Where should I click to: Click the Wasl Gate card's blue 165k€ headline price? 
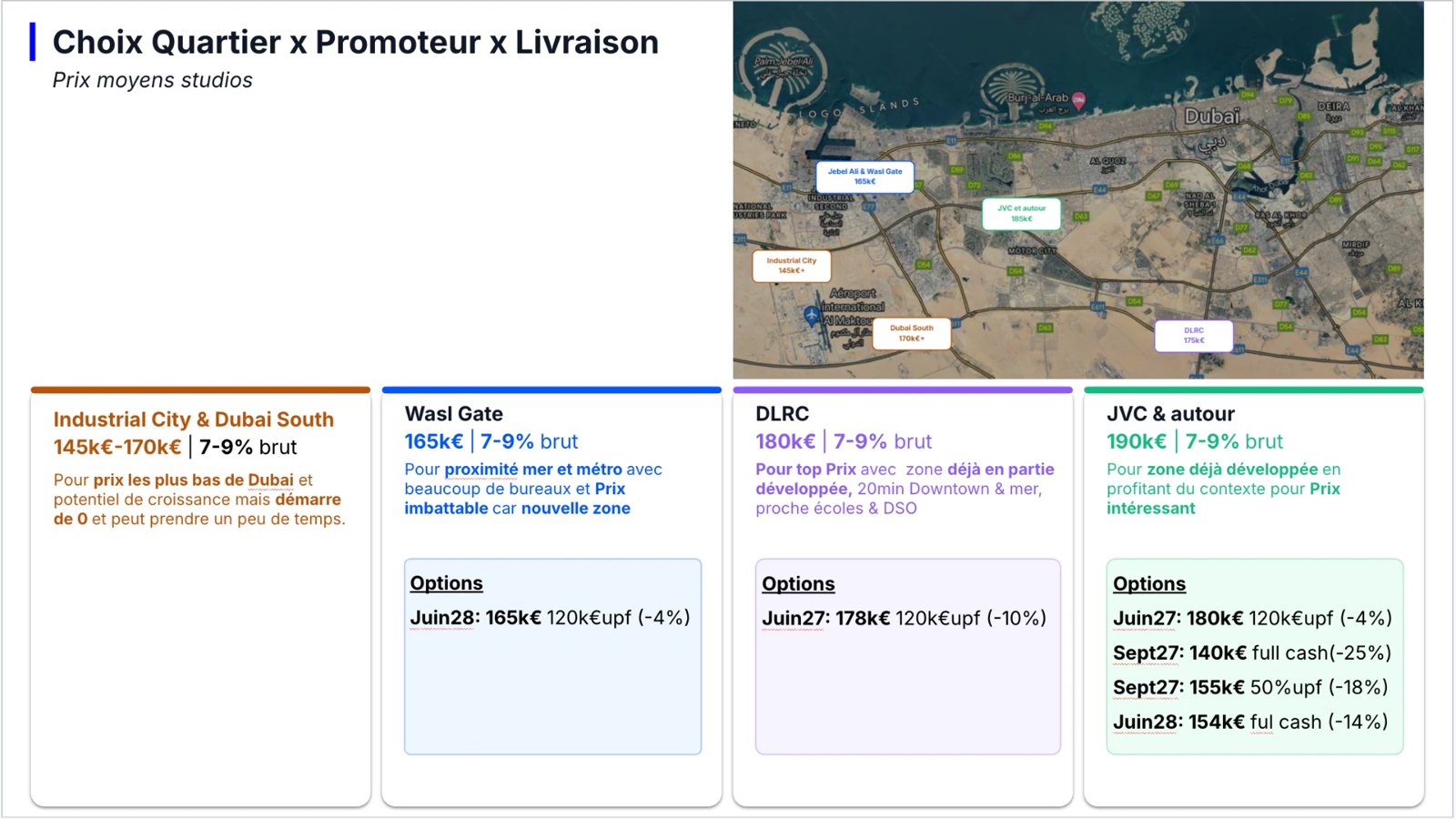[x=434, y=441]
